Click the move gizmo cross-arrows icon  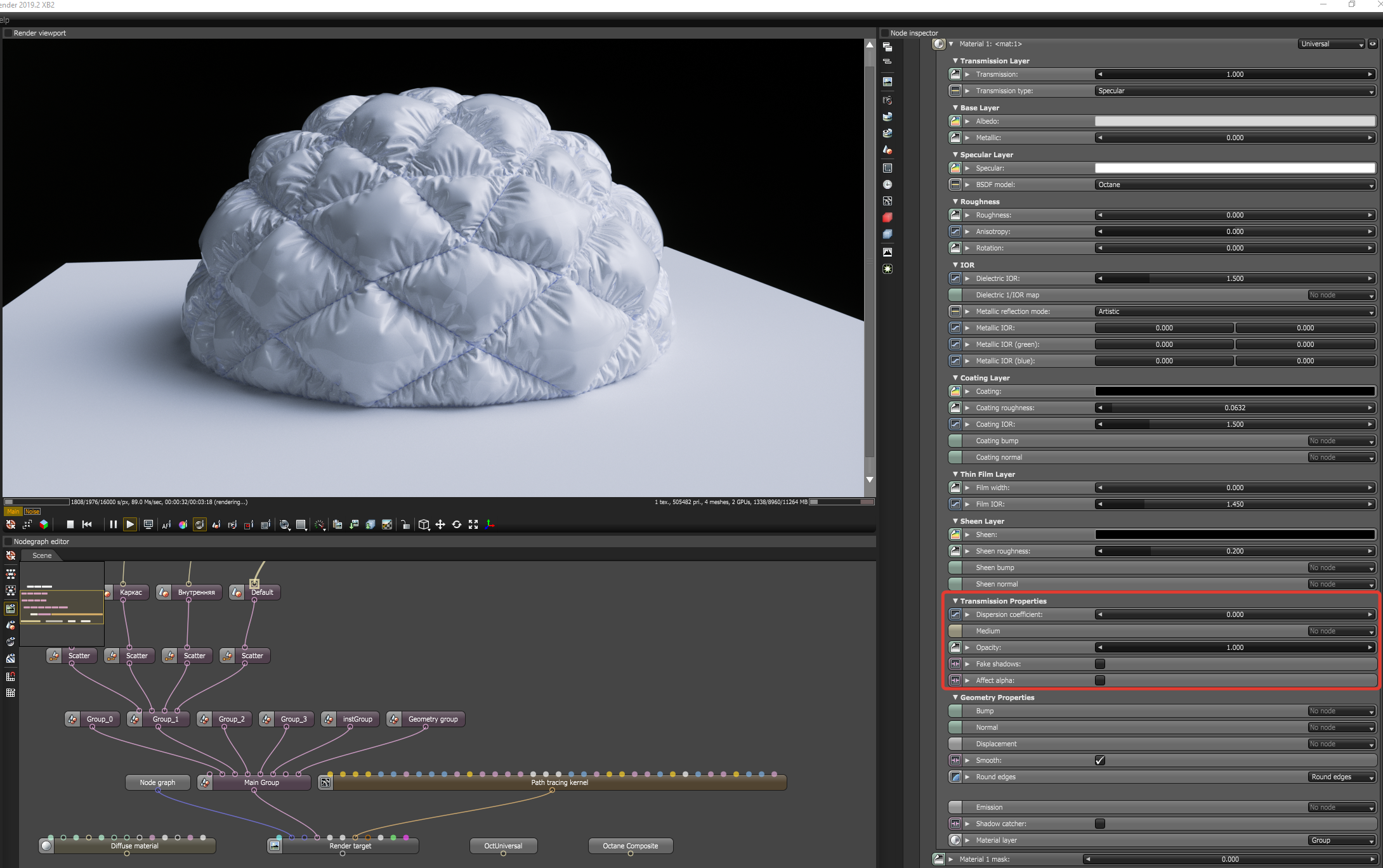point(440,524)
